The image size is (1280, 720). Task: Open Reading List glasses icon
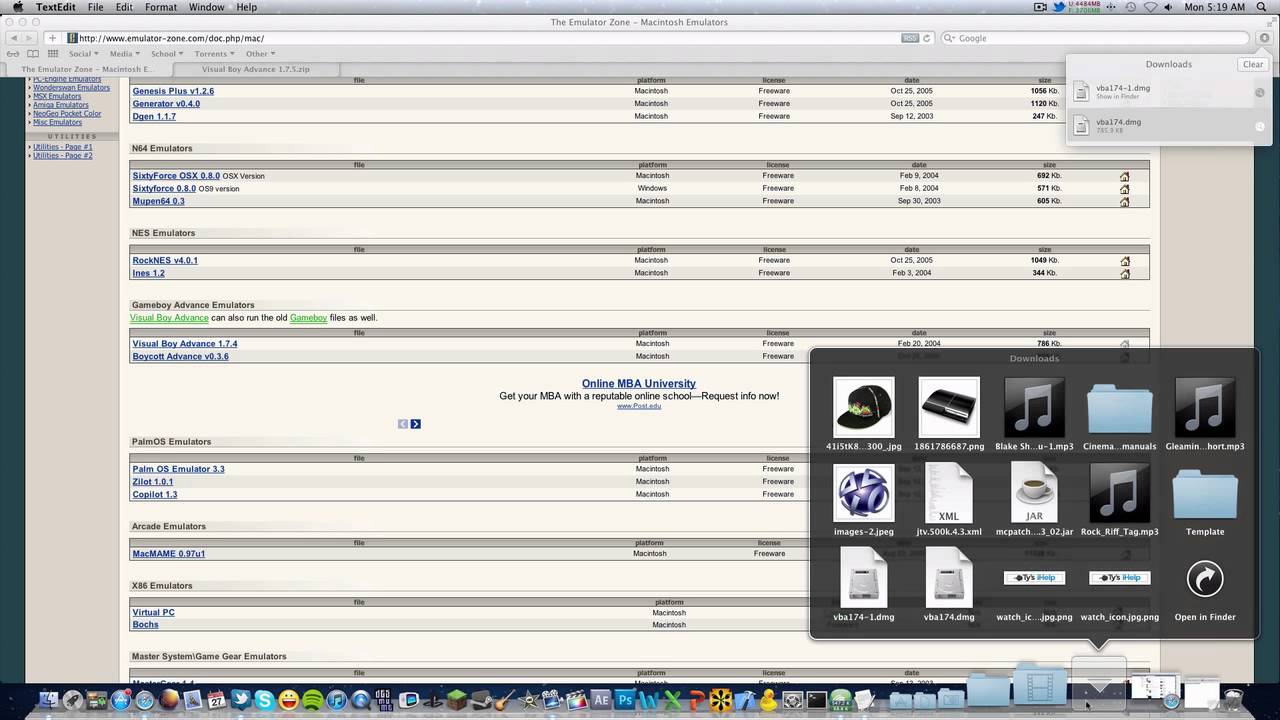pyautogui.click(x=14, y=54)
